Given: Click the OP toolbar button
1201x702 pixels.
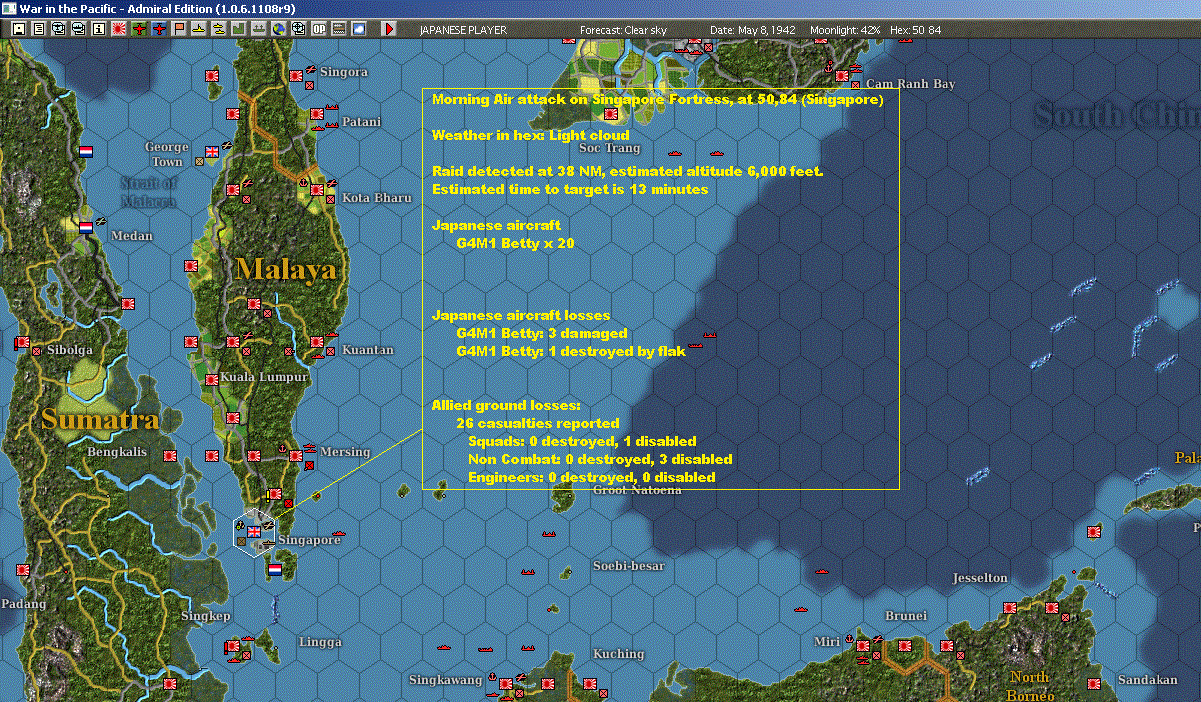Looking at the screenshot, I should 318,30.
